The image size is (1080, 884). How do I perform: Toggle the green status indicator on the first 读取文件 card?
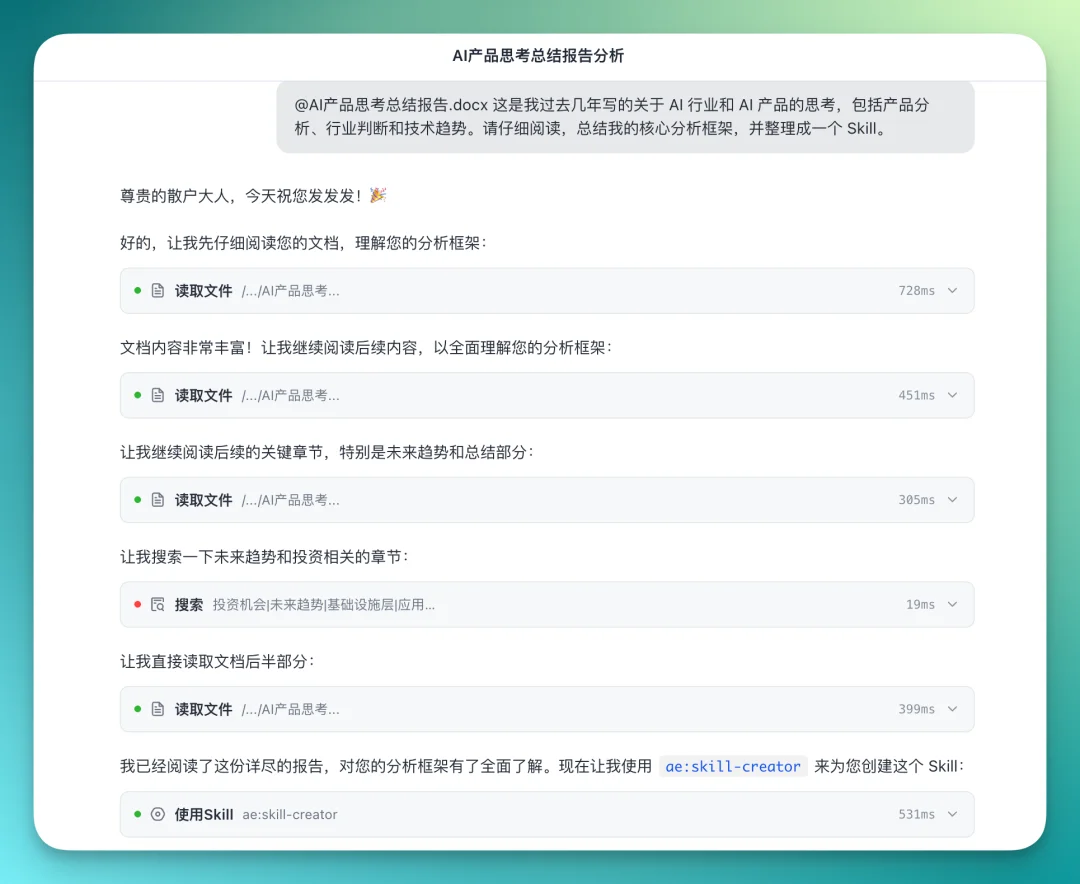(x=137, y=291)
